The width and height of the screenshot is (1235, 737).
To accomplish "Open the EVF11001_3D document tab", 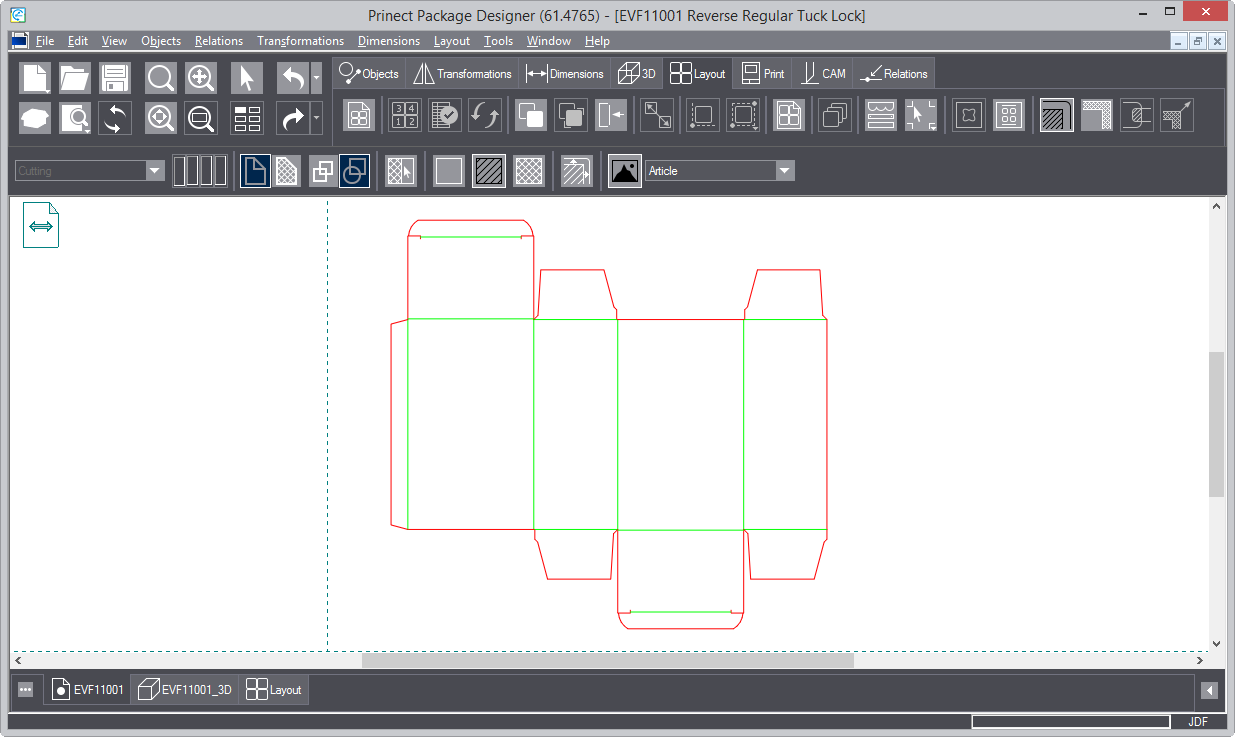I will (x=185, y=690).
